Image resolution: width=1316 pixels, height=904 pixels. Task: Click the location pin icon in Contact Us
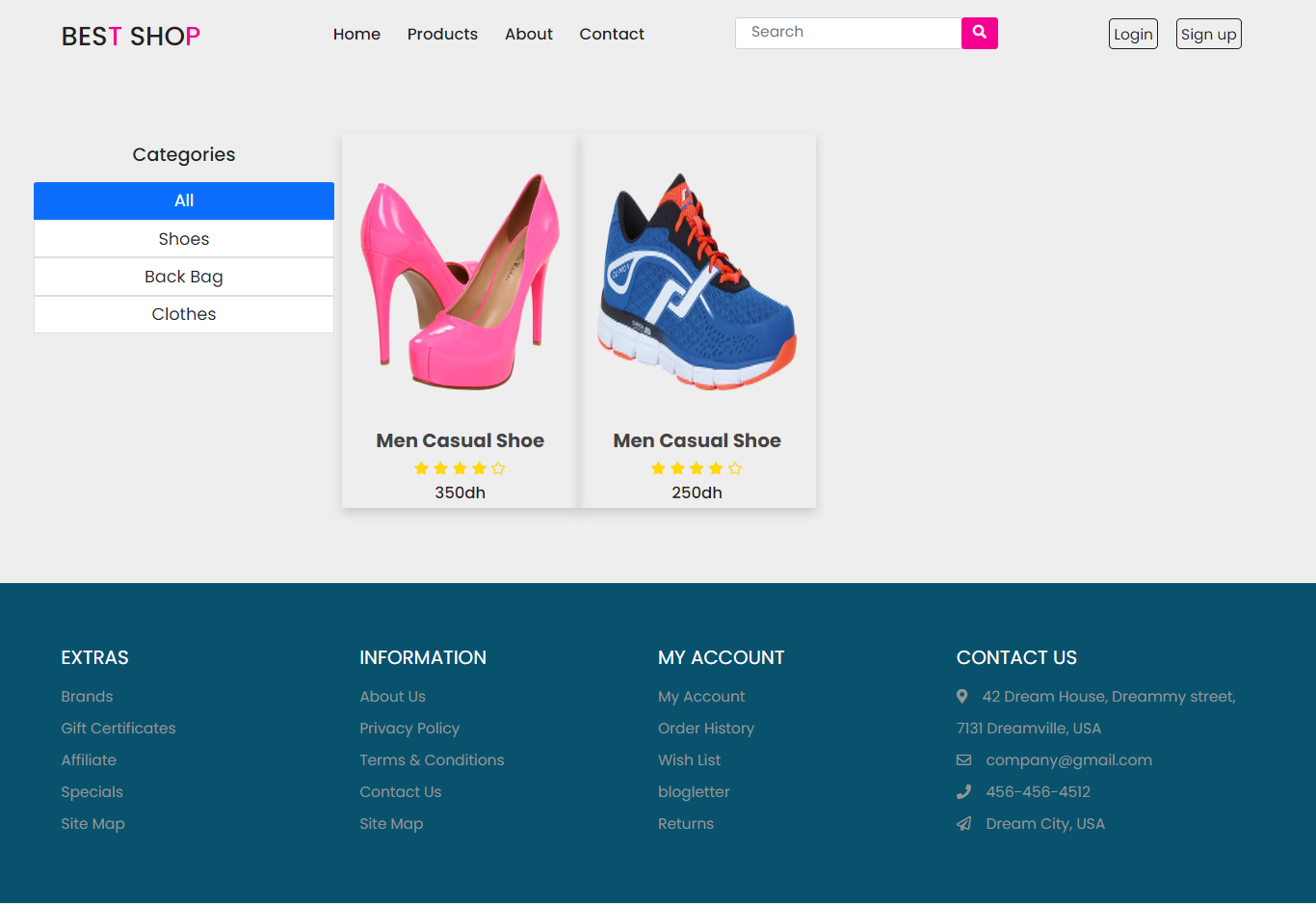(961, 696)
